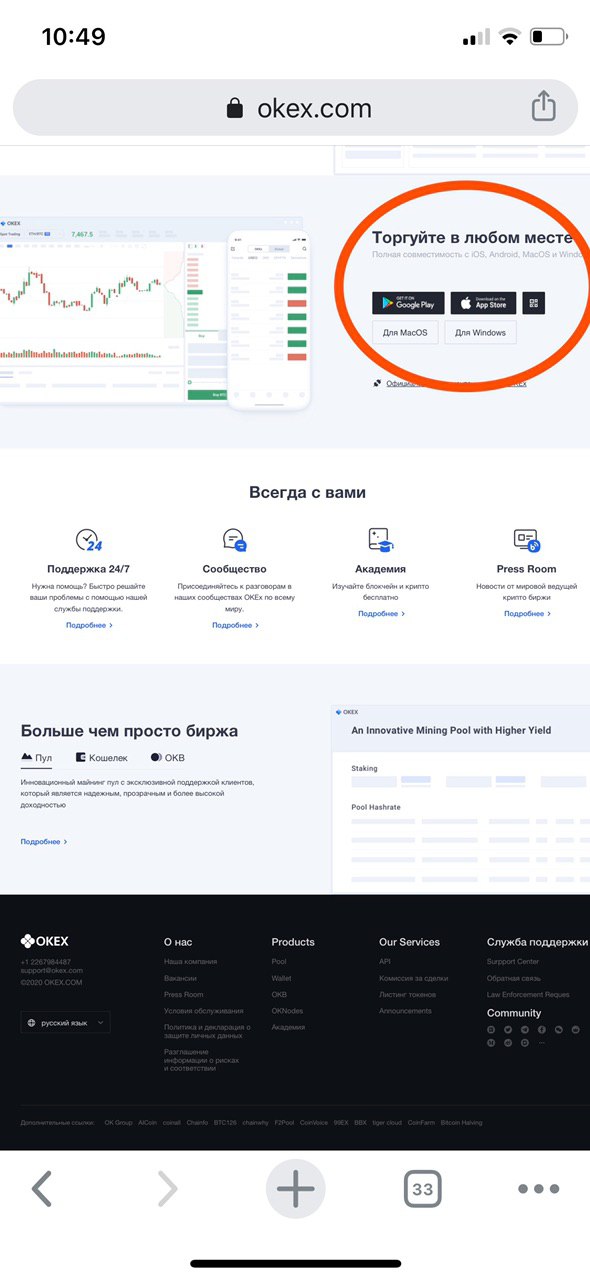The height and width of the screenshot is (1280, 590).
Task: Open a new tab with plus button
Action: coord(295,1189)
